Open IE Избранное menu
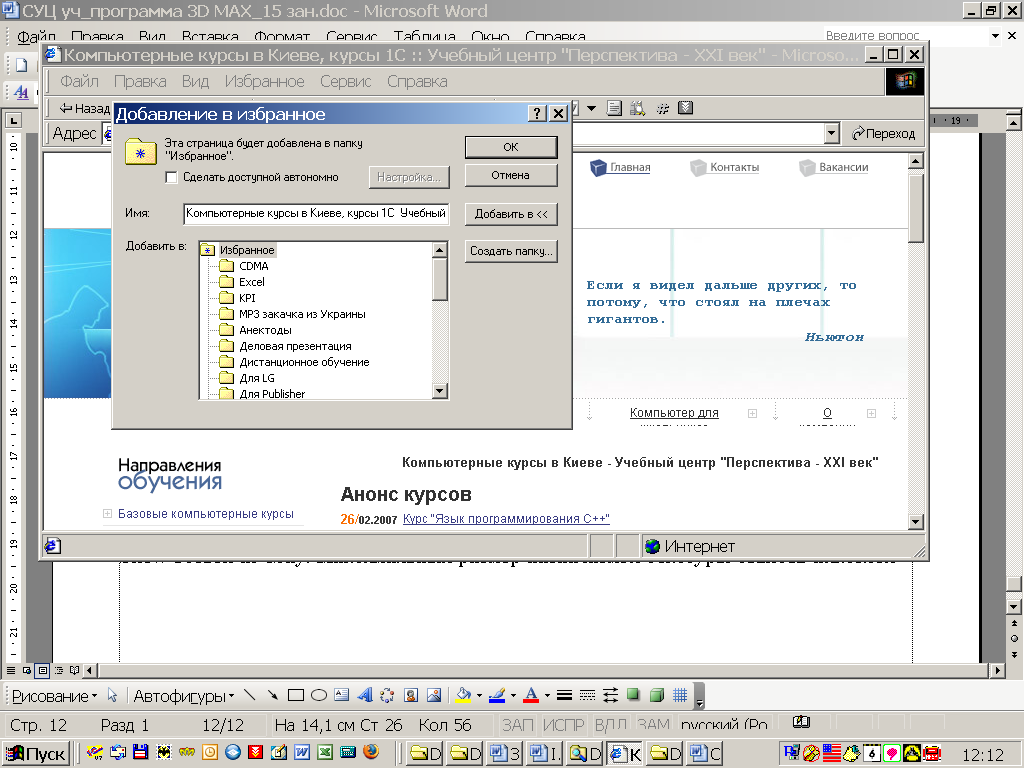The width and height of the screenshot is (1024, 768). (264, 82)
